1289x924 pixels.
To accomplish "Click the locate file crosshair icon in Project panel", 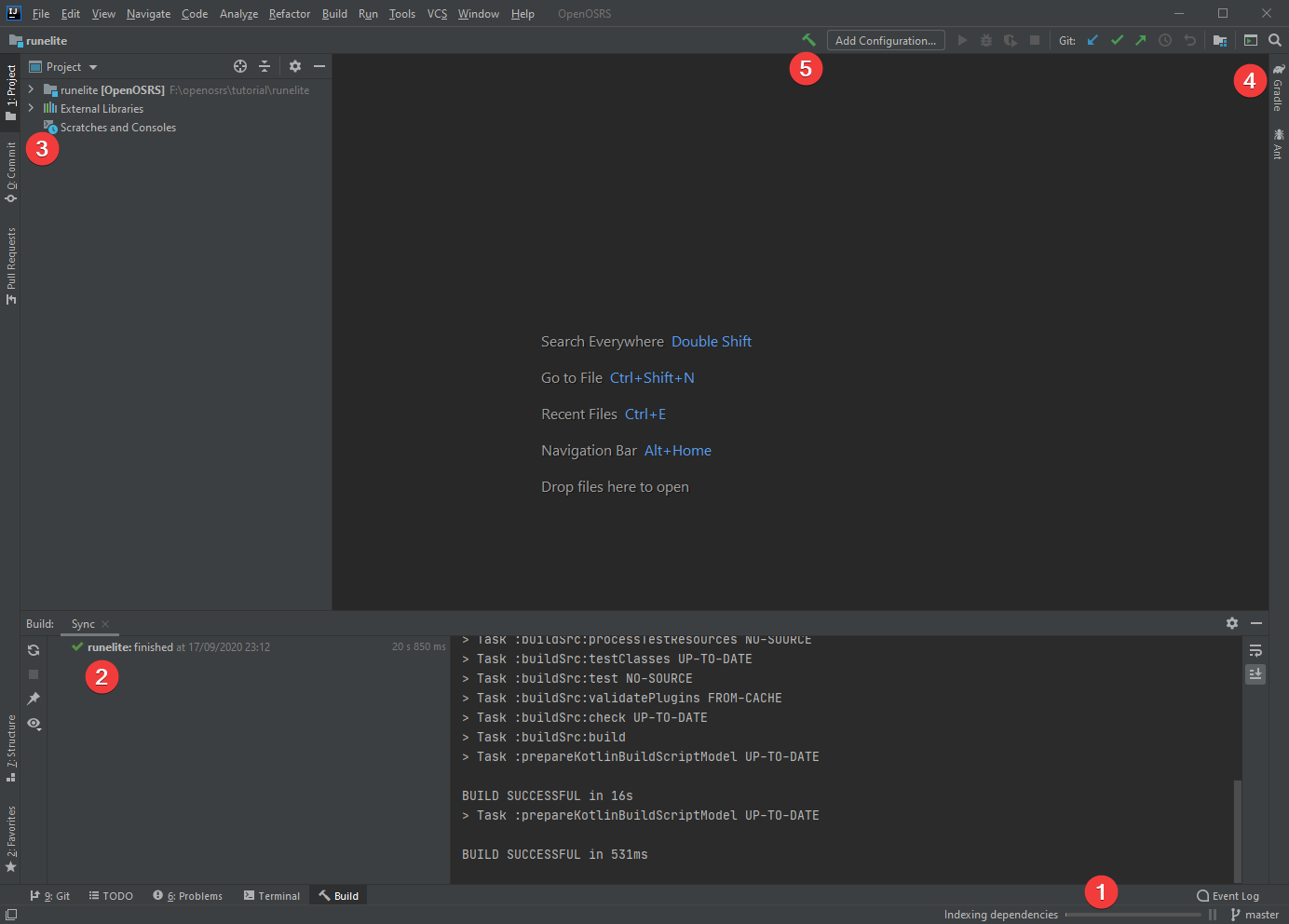I will (x=240, y=66).
